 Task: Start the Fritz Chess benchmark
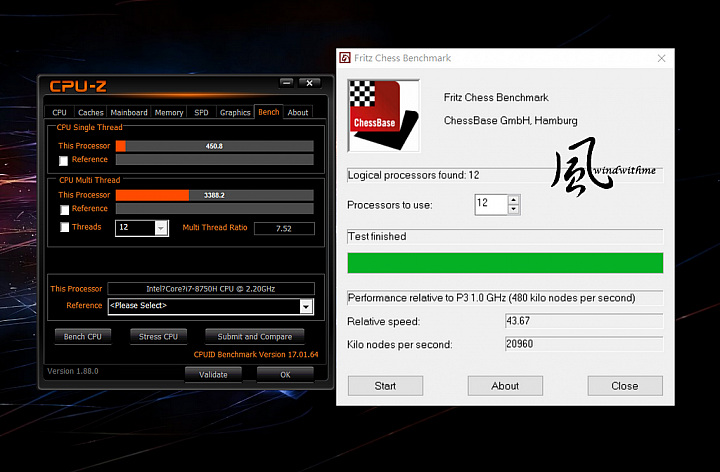click(x=385, y=386)
